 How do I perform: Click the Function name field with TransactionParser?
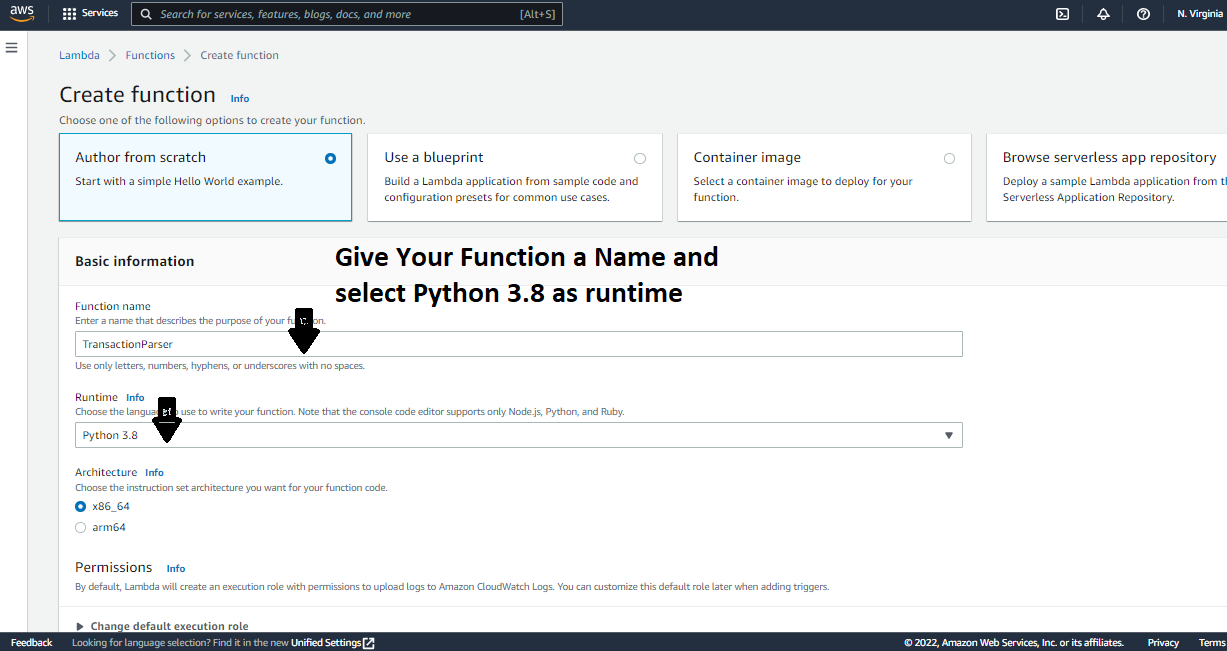point(518,344)
